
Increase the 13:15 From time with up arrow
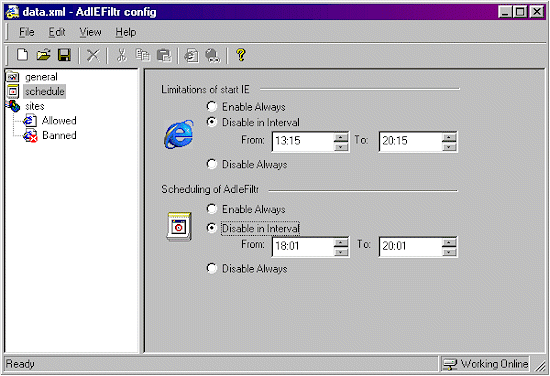click(x=341, y=137)
